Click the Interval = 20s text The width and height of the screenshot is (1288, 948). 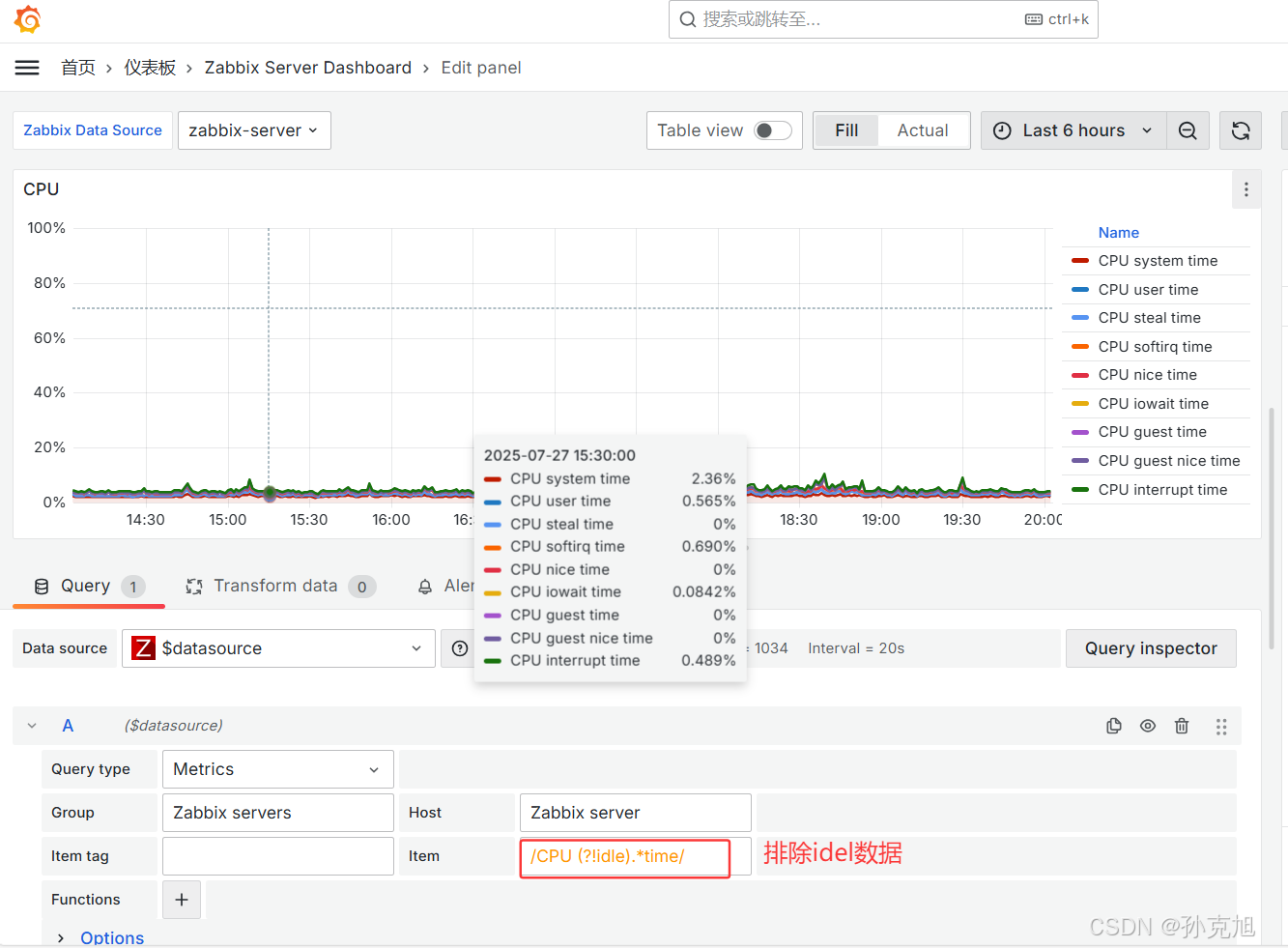(856, 648)
